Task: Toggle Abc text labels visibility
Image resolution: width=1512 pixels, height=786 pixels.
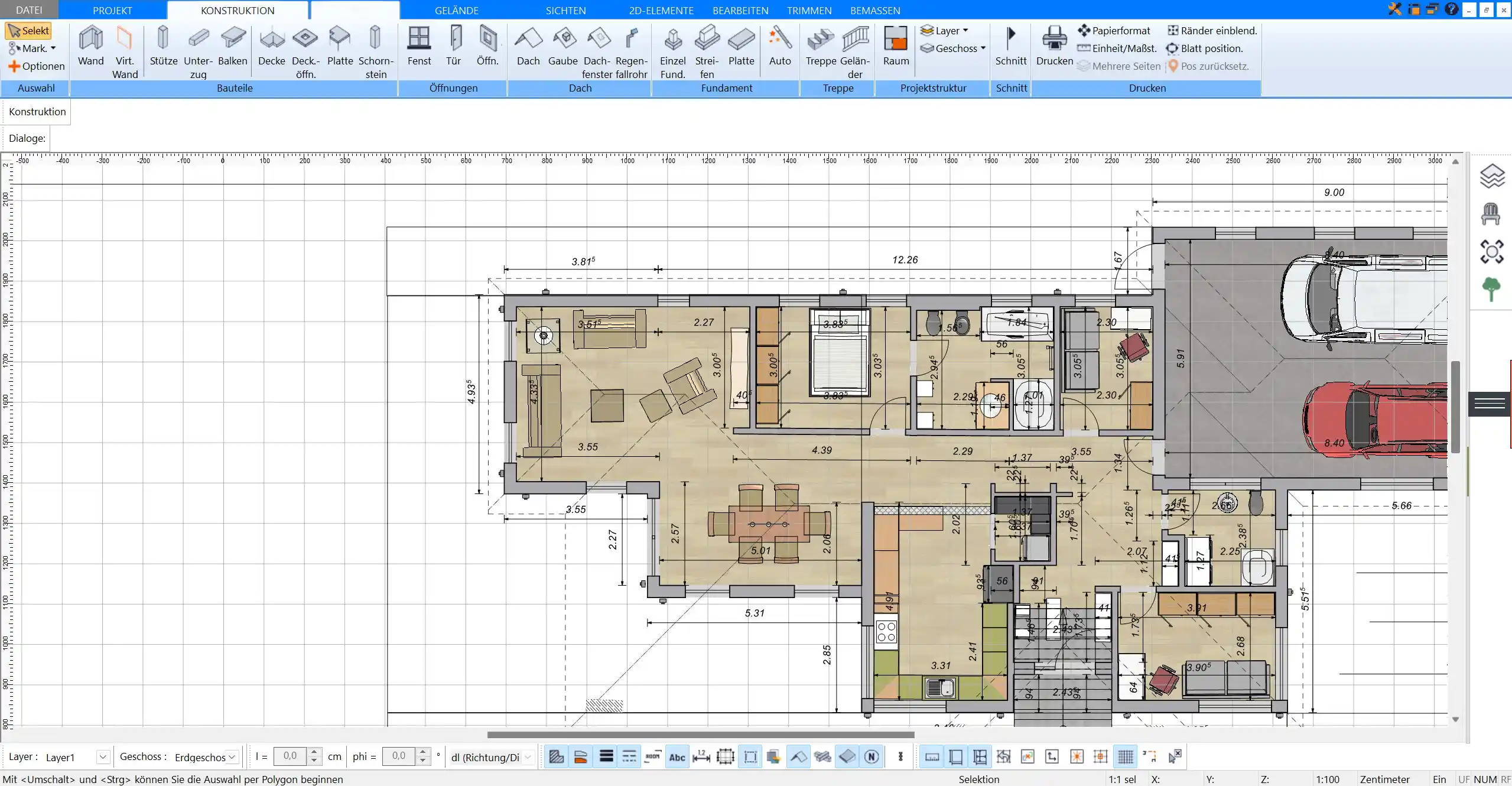Action: click(677, 756)
